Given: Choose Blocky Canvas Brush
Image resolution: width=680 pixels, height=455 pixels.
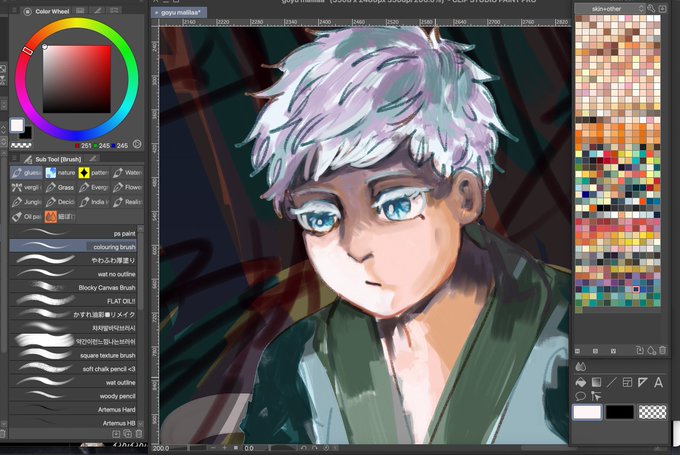Looking at the screenshot, I should click(x=73, y=287).
